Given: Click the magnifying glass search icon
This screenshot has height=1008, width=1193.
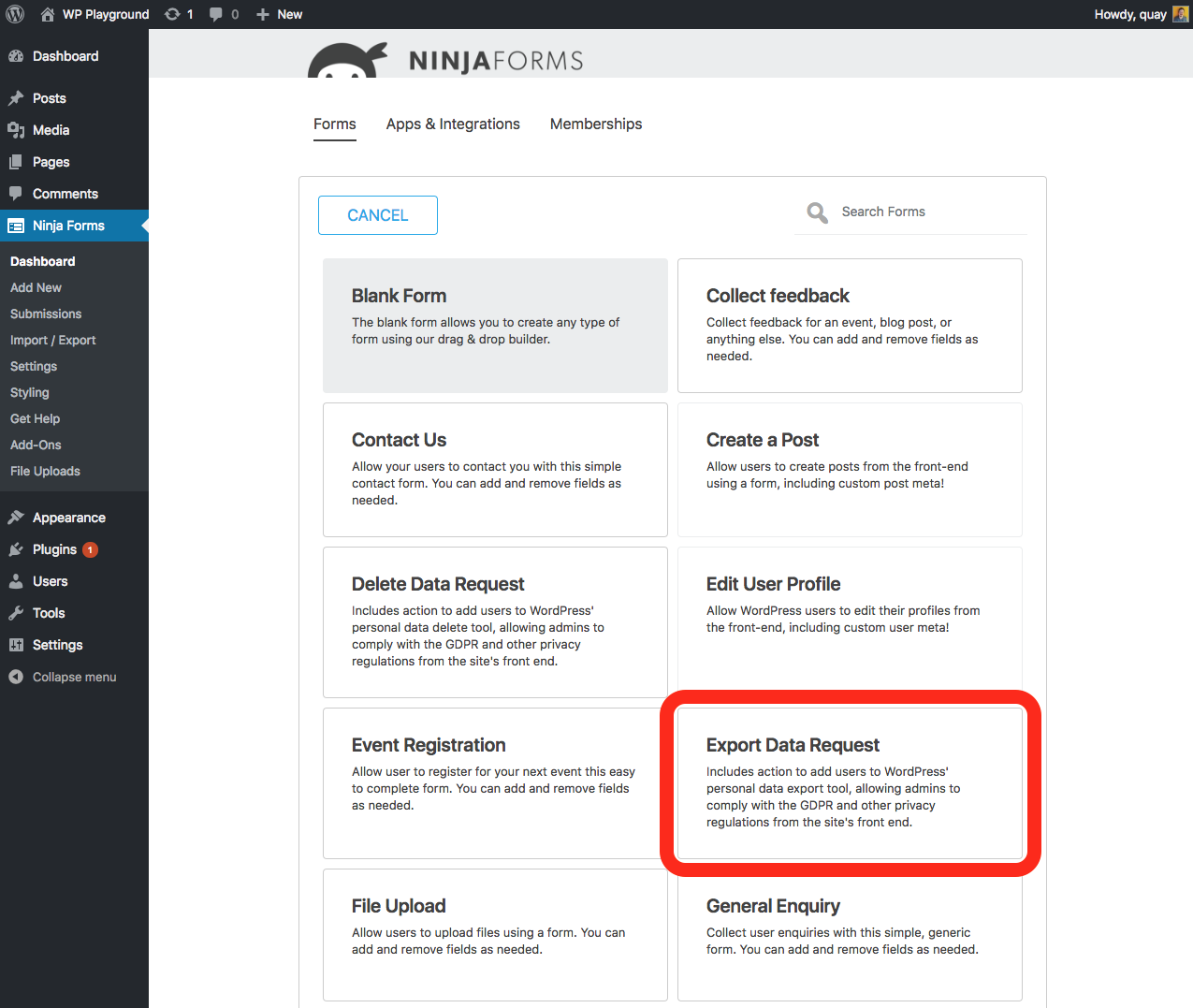Looking at the screenshot, I should click(x=817, y=212).
